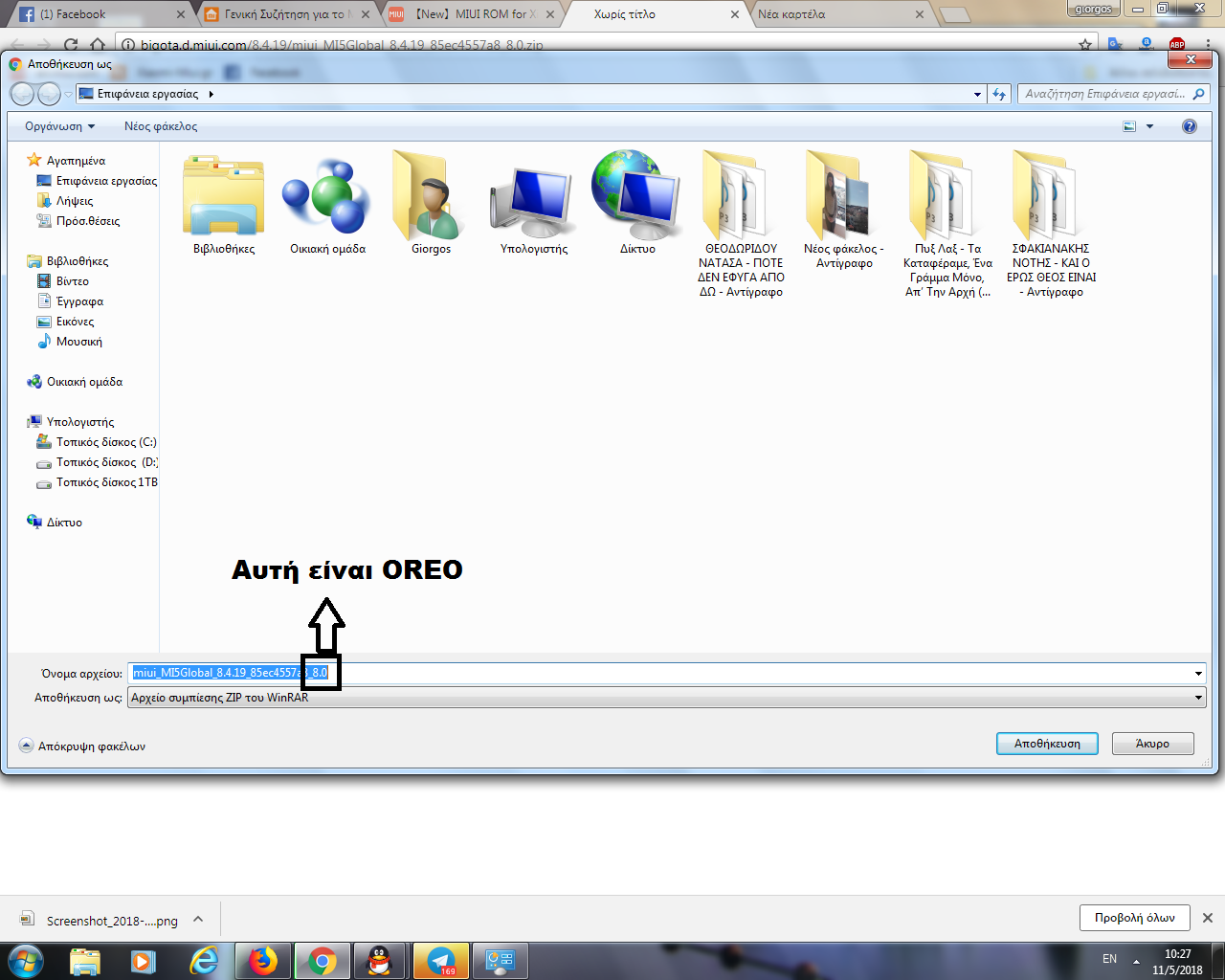Open the Βιβλιοθήκες libraries folder icon
This screenshot has height=980, width=1225.
coord(224,196)
